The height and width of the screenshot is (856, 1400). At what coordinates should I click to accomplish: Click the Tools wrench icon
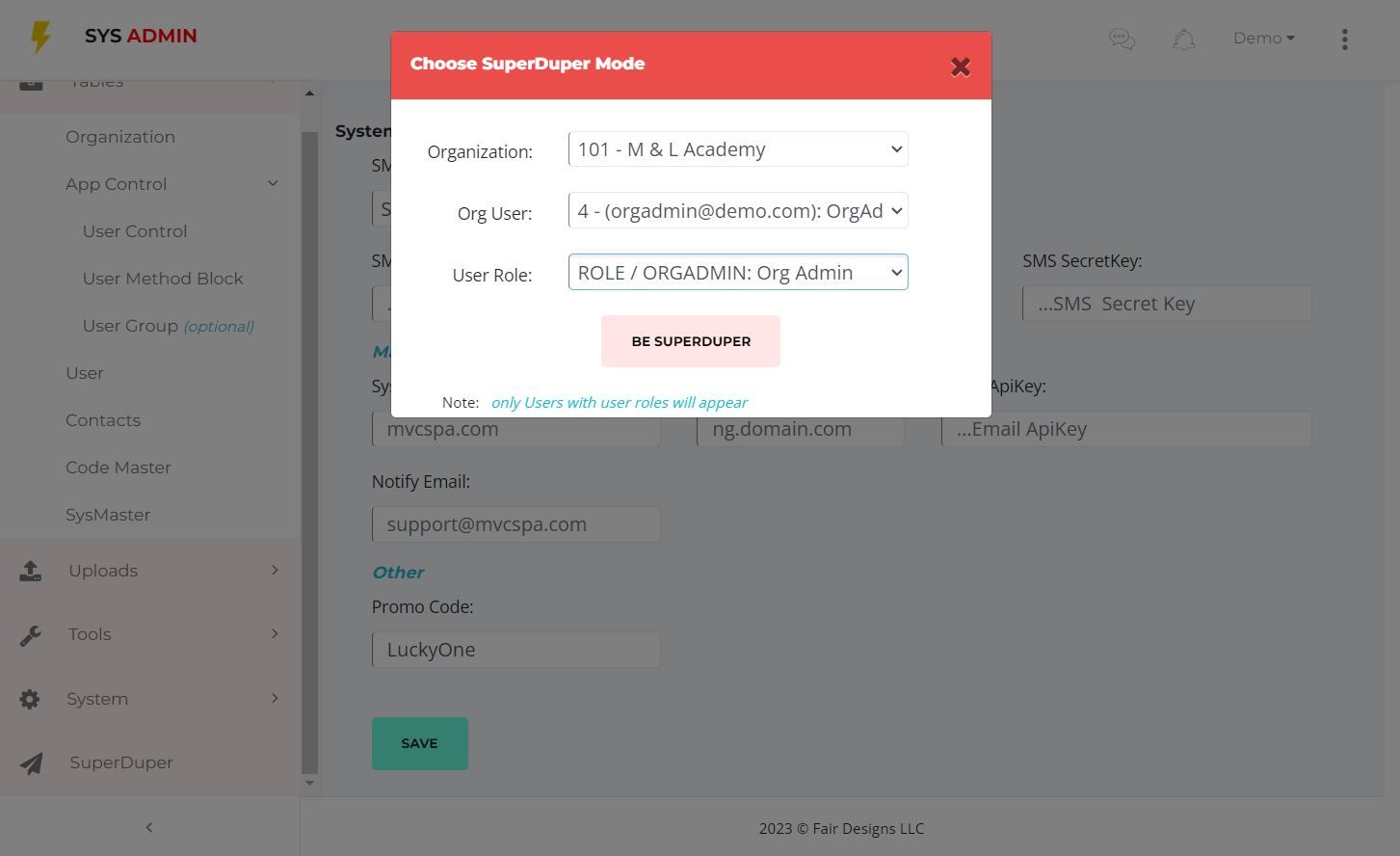tap(30, 635)
